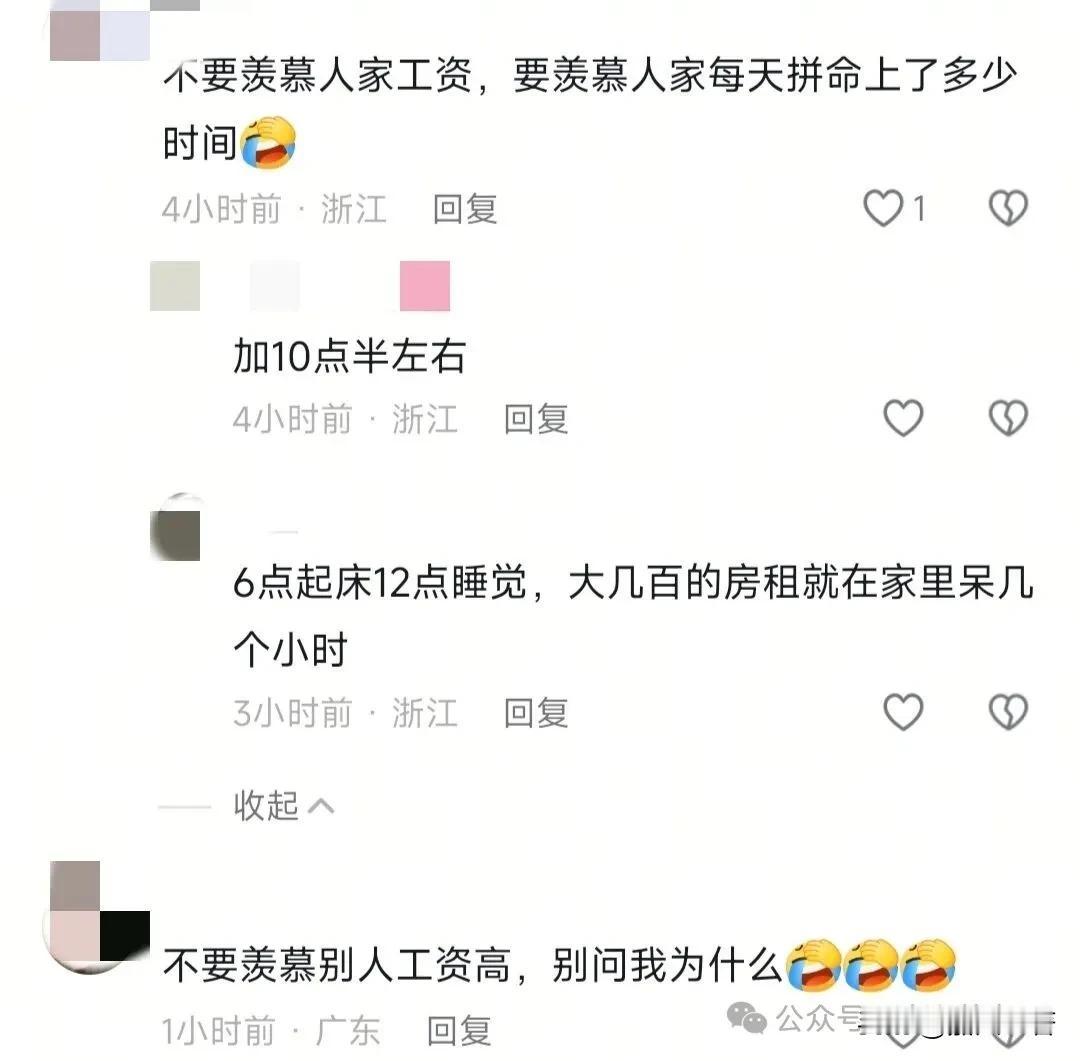Dislike the first comment with broken heart
This screenshot has width=1080, height=1061.
click(x=1008, y=208)
